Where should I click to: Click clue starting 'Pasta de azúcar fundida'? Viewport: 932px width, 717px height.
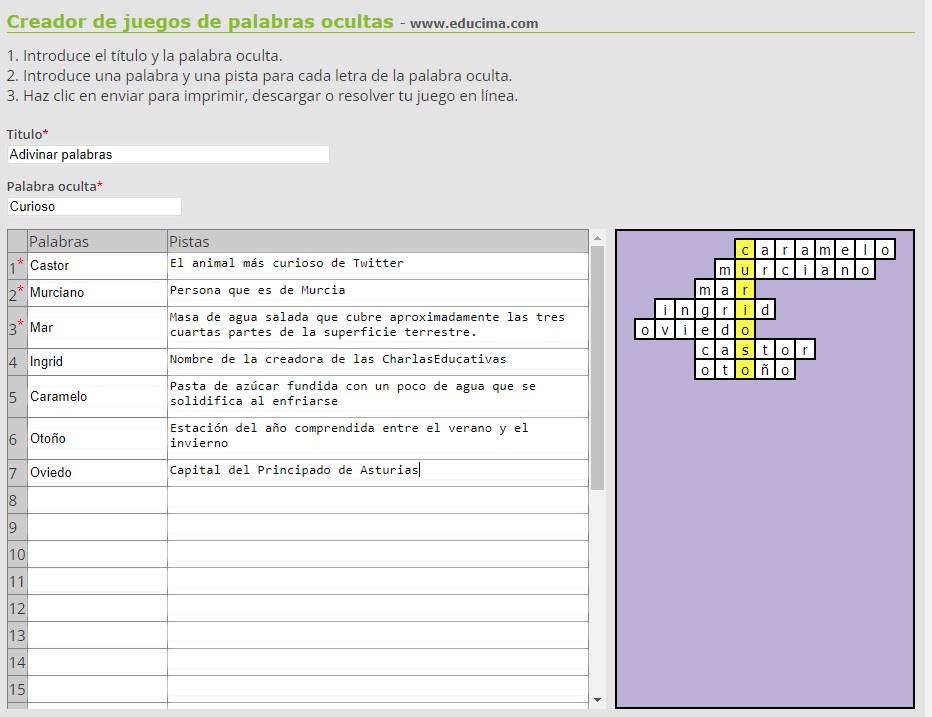tap(378, 397)
